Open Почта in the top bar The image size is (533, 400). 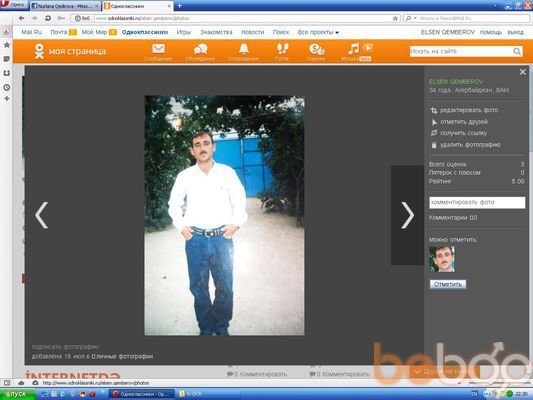[59, 32]
